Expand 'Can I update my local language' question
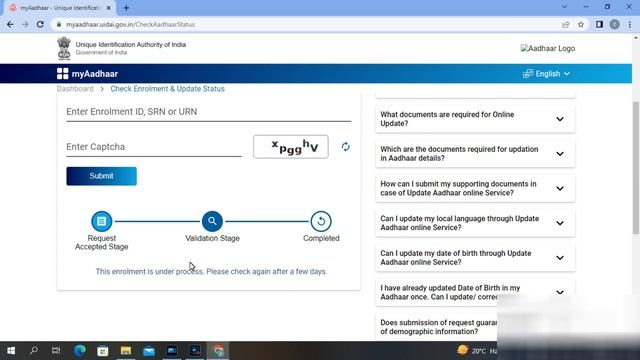 pyautogui.click(x=475, y=223)
